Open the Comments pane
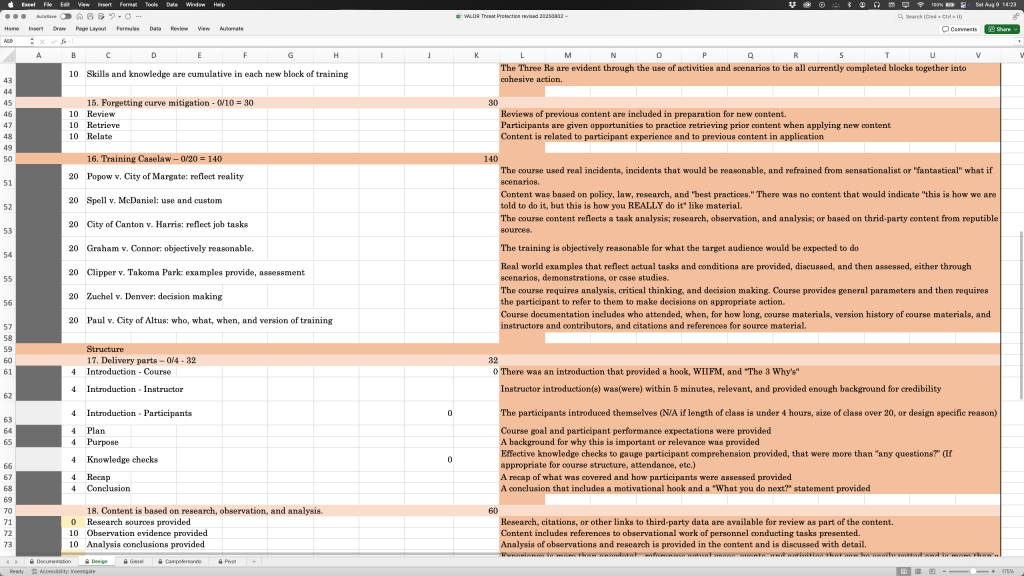 pyautogui.click(x=959, y=29)
